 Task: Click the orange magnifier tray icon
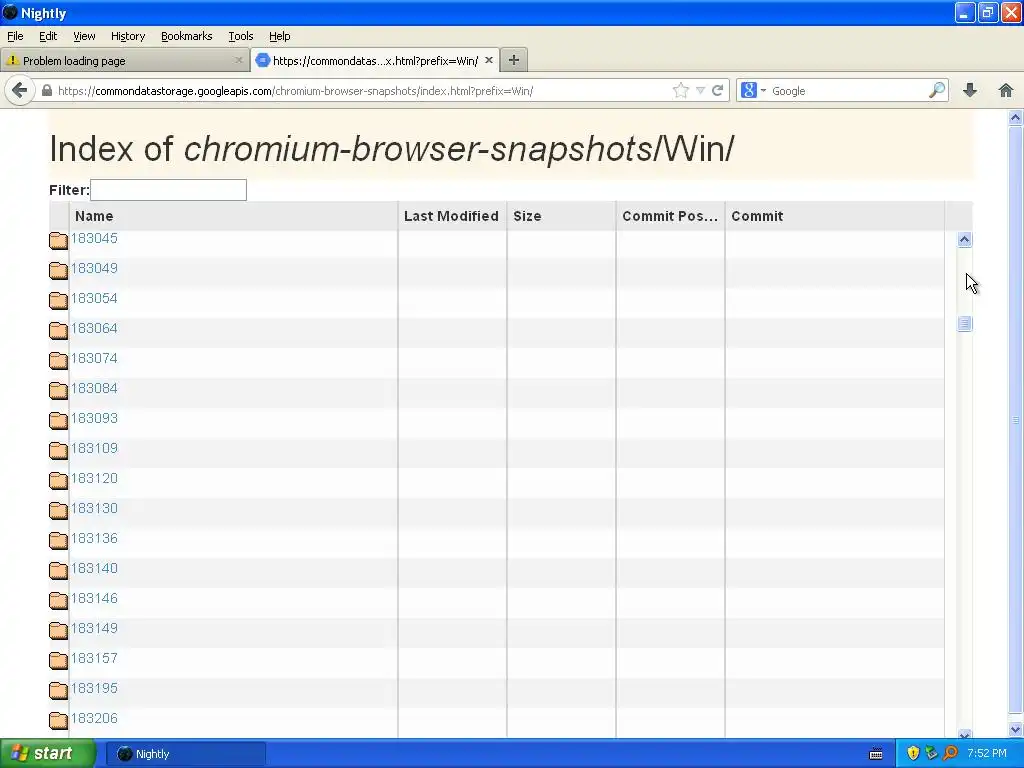click(x=950, y=754)
